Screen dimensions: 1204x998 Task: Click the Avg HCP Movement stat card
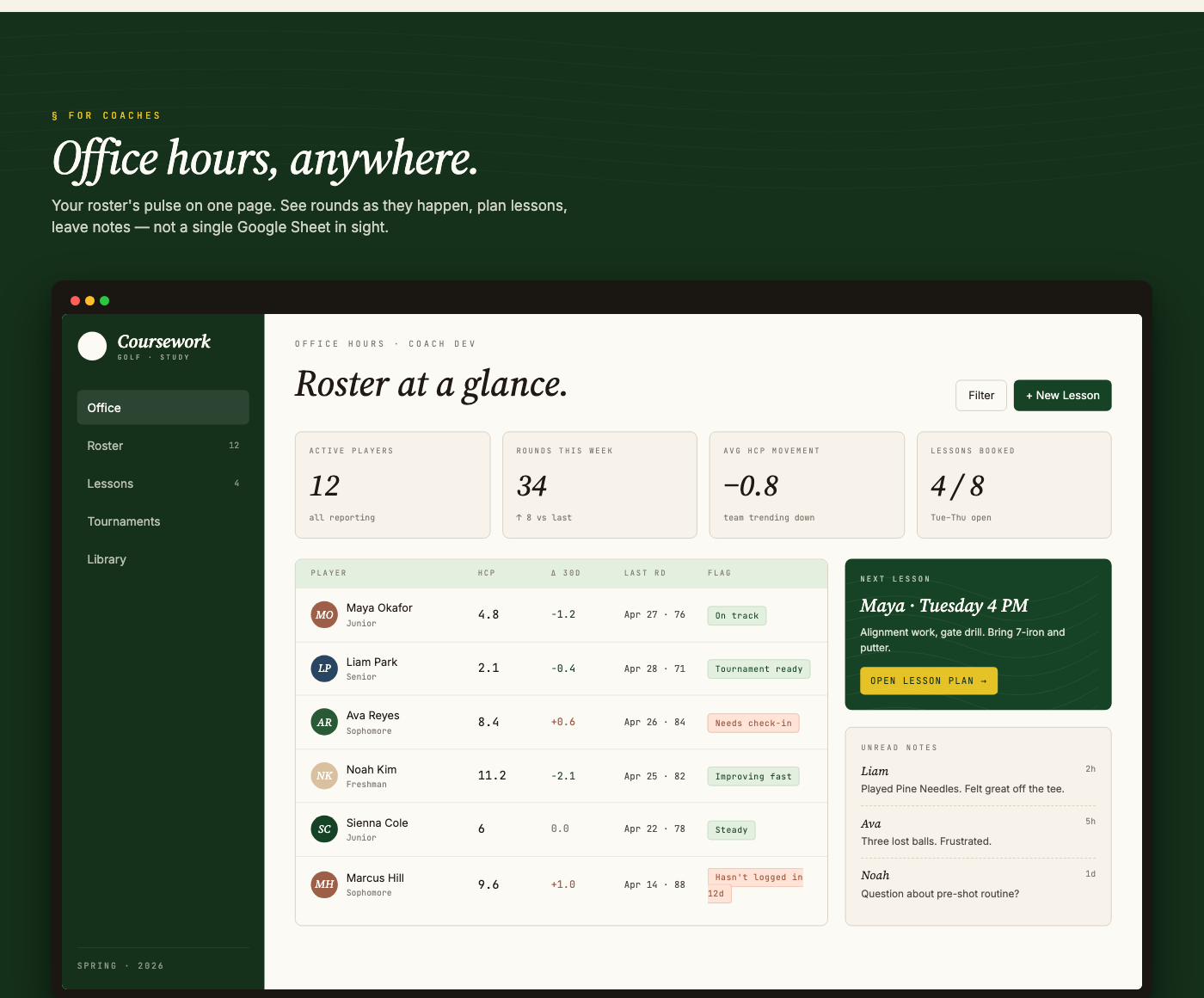tap(807, 484)
